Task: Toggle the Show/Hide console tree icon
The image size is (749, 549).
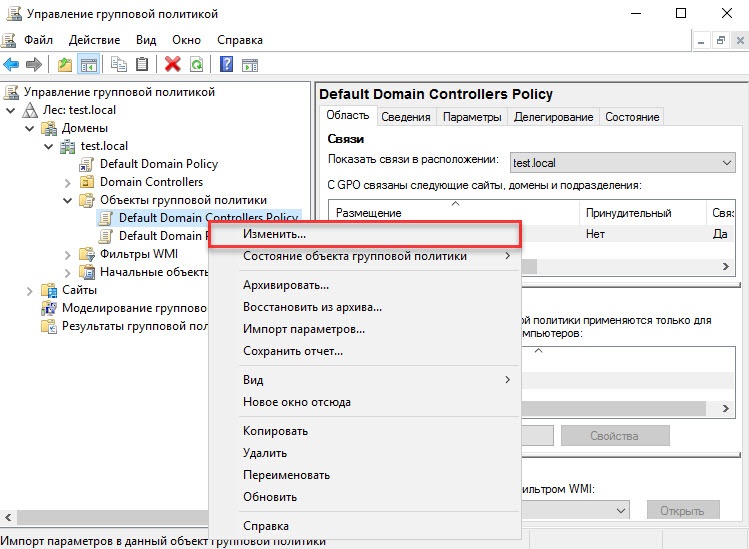Action: (x=88, y=65)
